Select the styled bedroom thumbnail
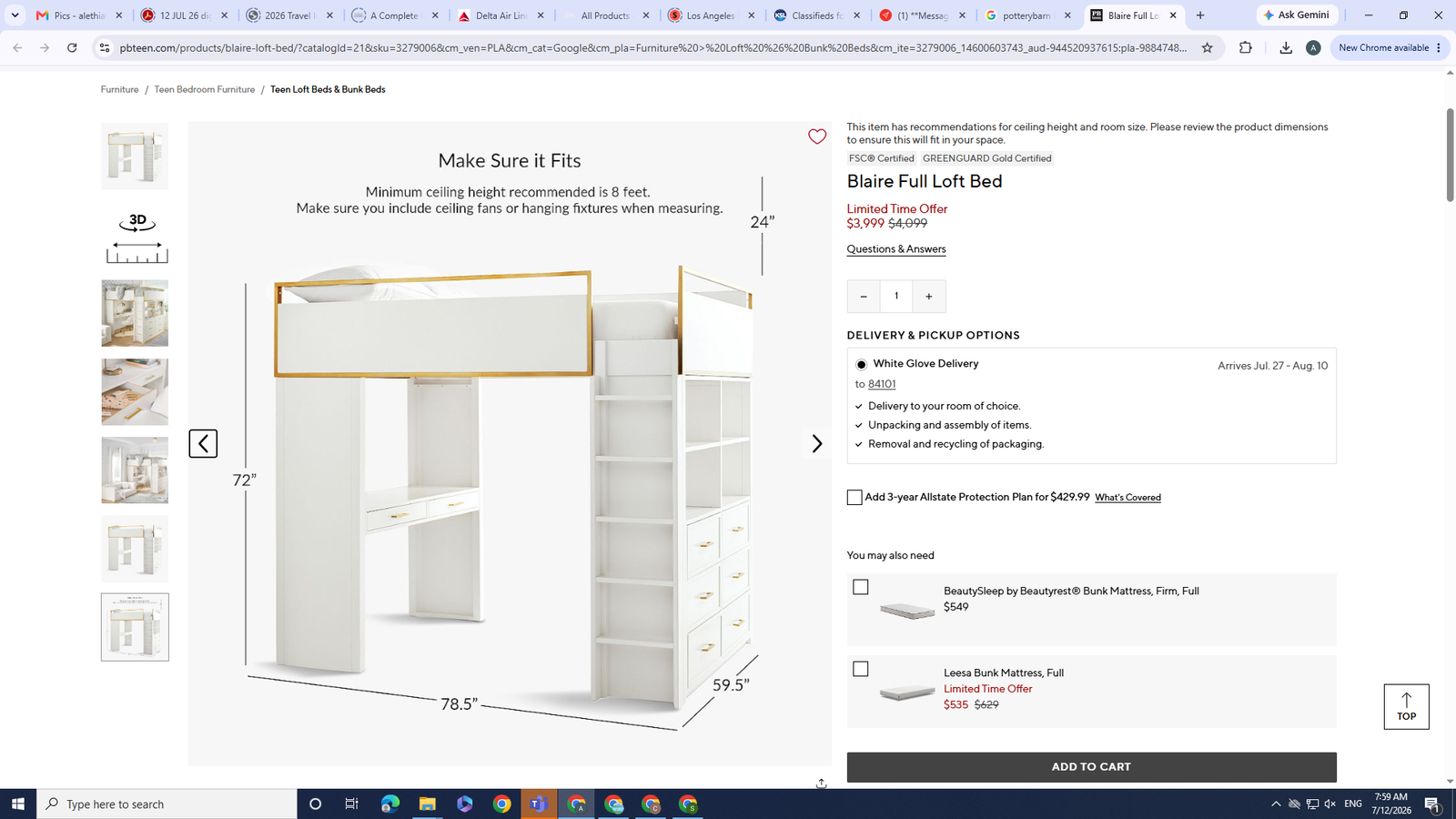 (x=135, y=313)
